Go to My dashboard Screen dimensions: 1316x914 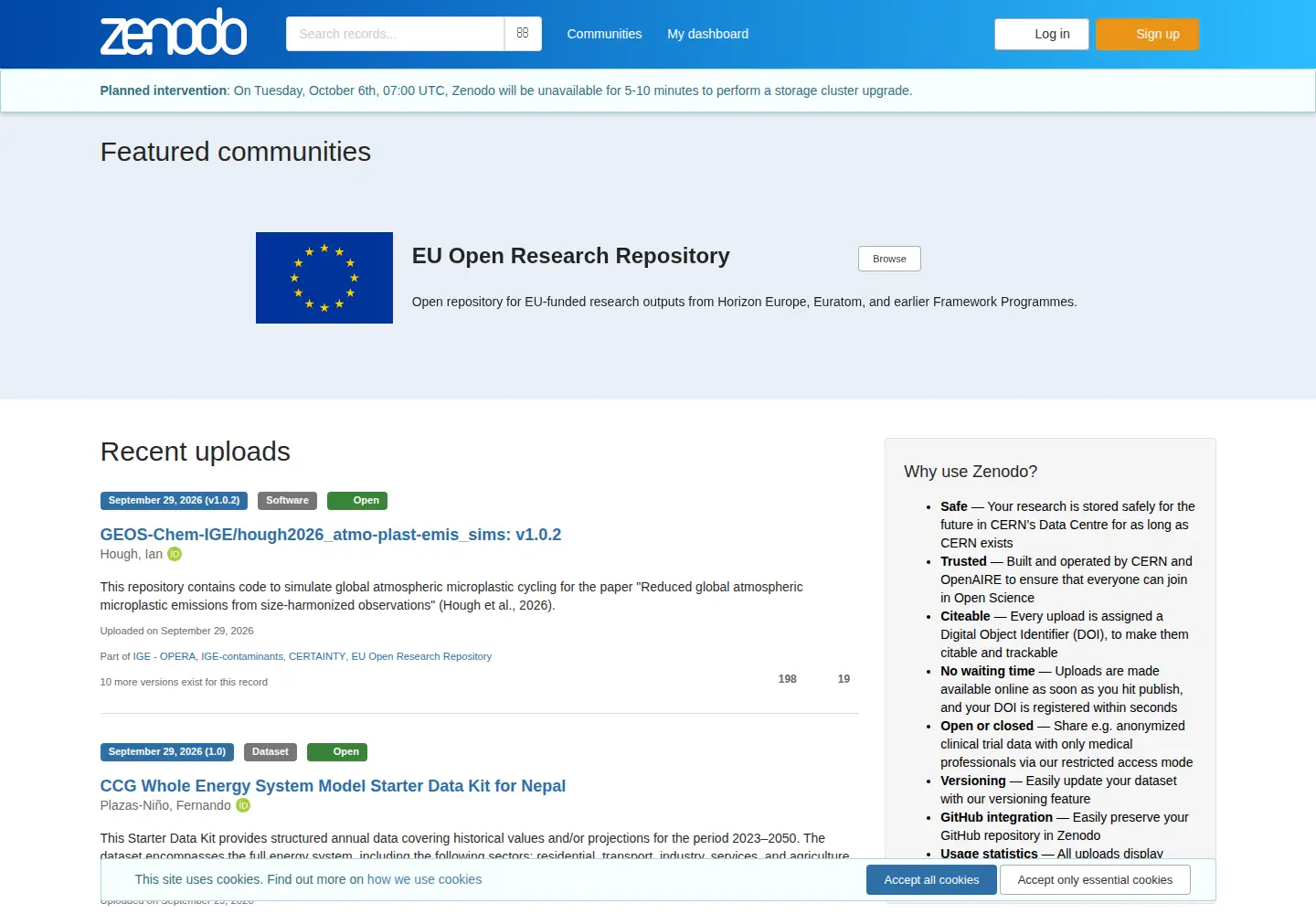tap(708, 34)
